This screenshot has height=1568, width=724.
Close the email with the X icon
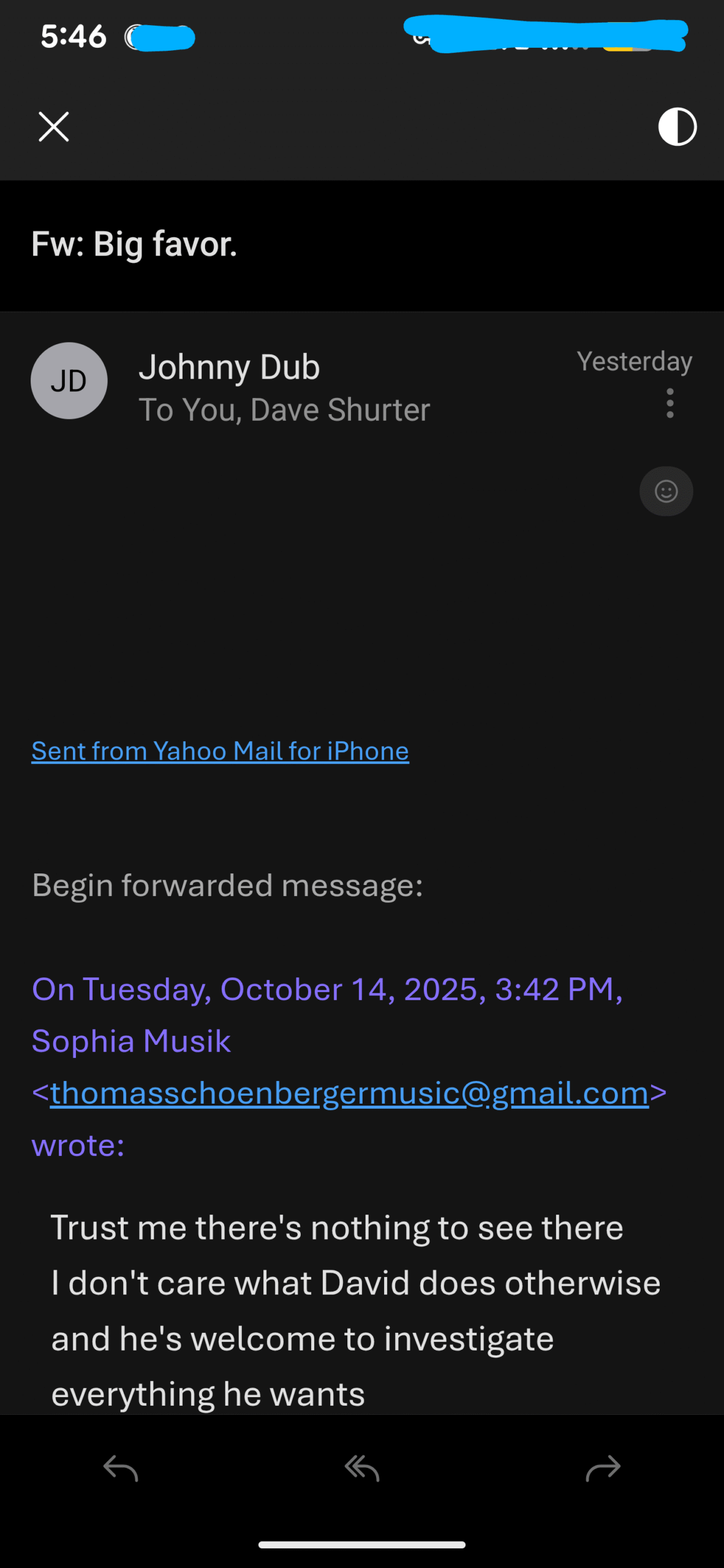[54, 127]
